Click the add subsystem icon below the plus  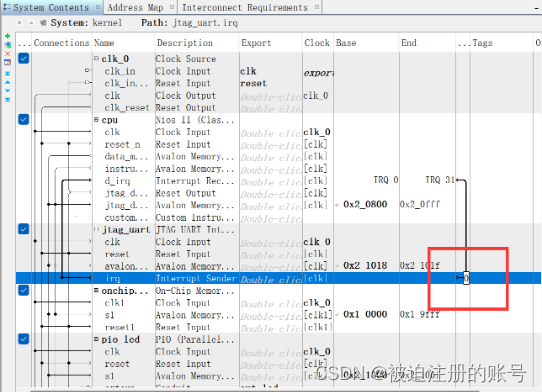coord(7,45)
